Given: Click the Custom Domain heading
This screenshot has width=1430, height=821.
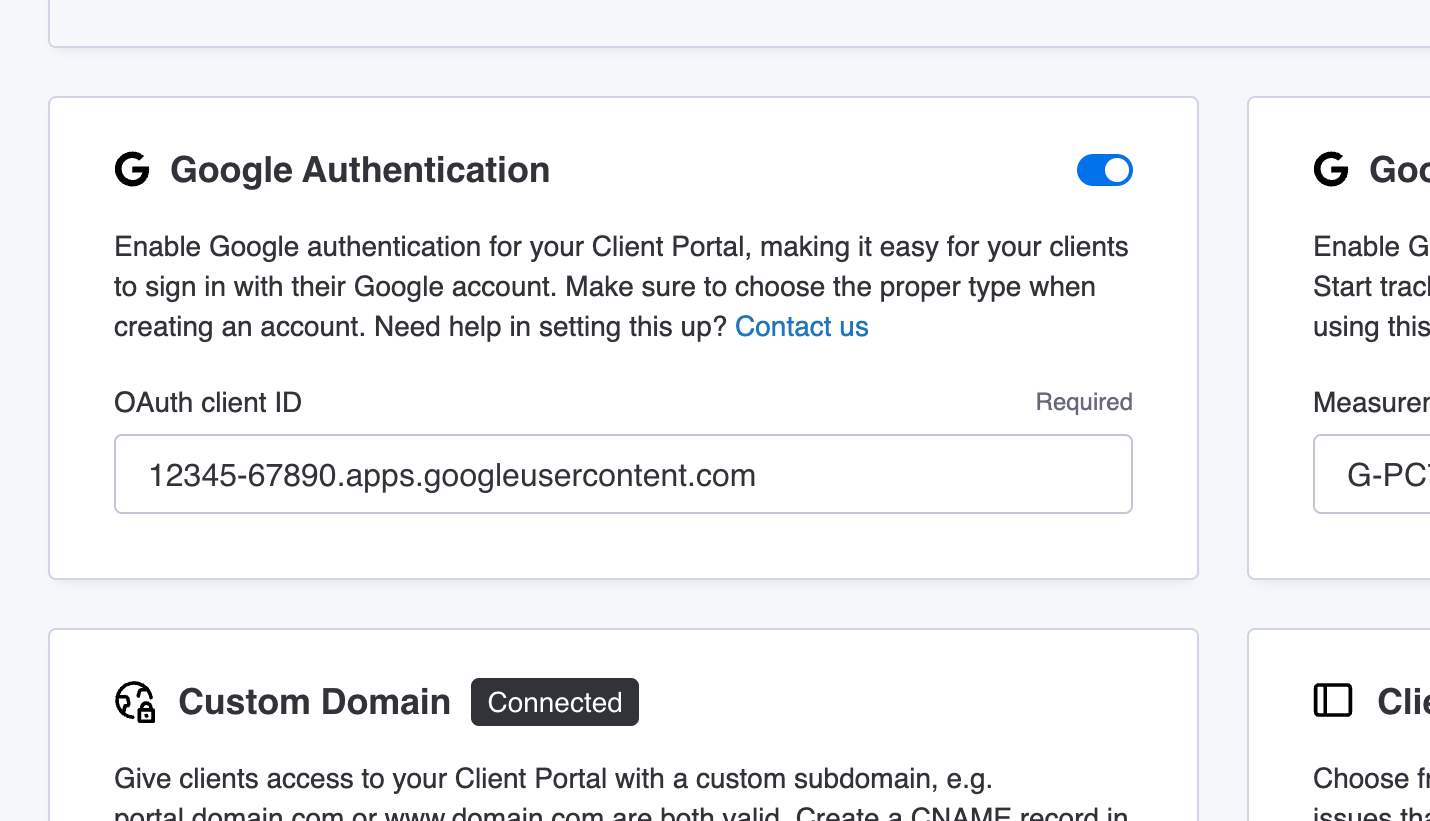Looking at the screenshot, I should pos(314,702).
